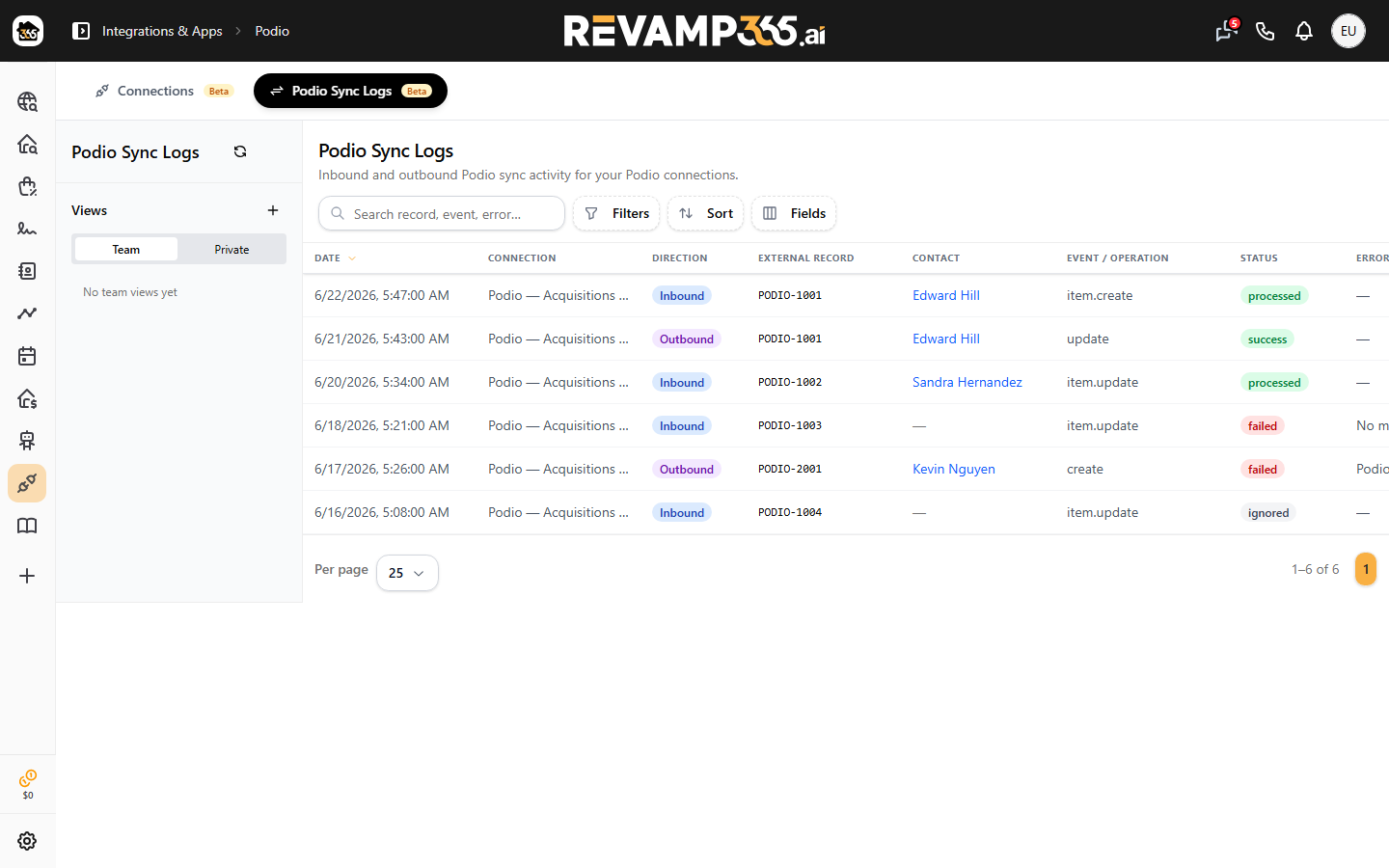Open Kevin Nguyen contact link
The height and width of the screenshot is (868, 1389).
click(954, 469)
